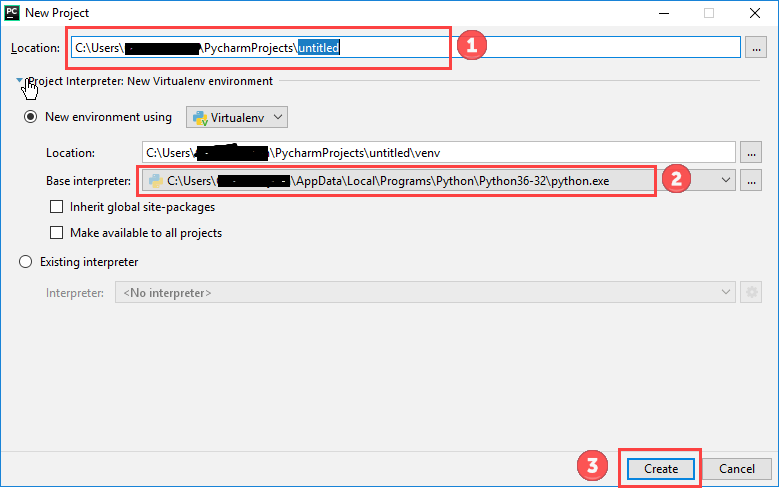
Task: Click the venv Location path field
Action: coord(438,153)
